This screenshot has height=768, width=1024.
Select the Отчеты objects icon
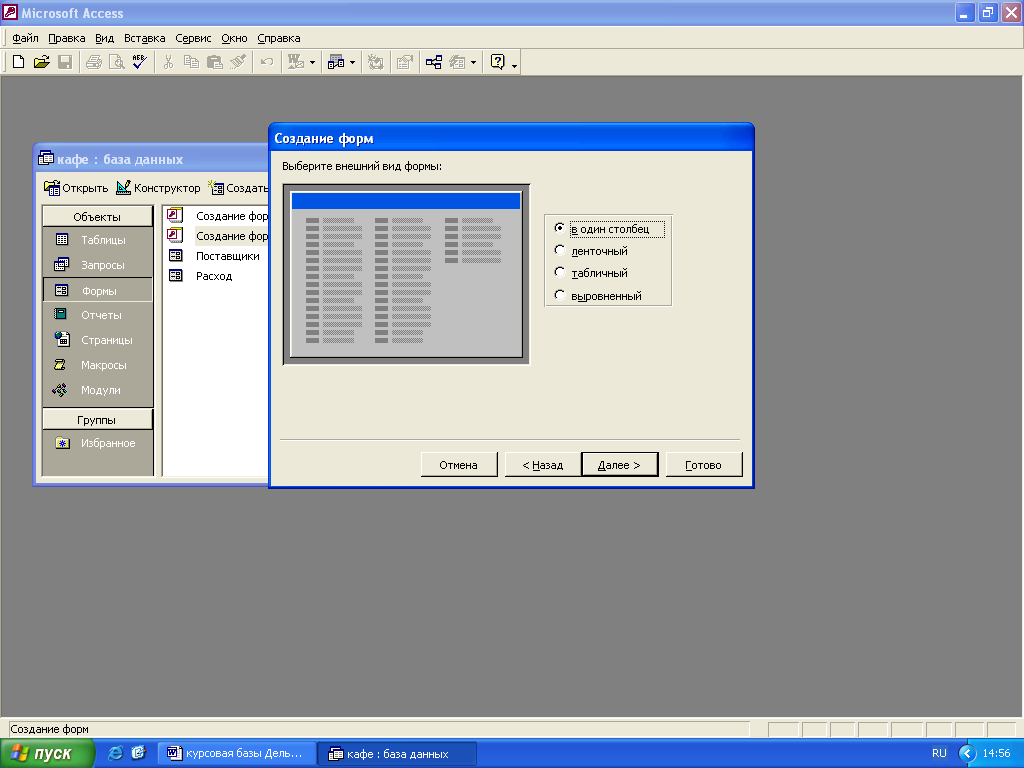point(62,315)
